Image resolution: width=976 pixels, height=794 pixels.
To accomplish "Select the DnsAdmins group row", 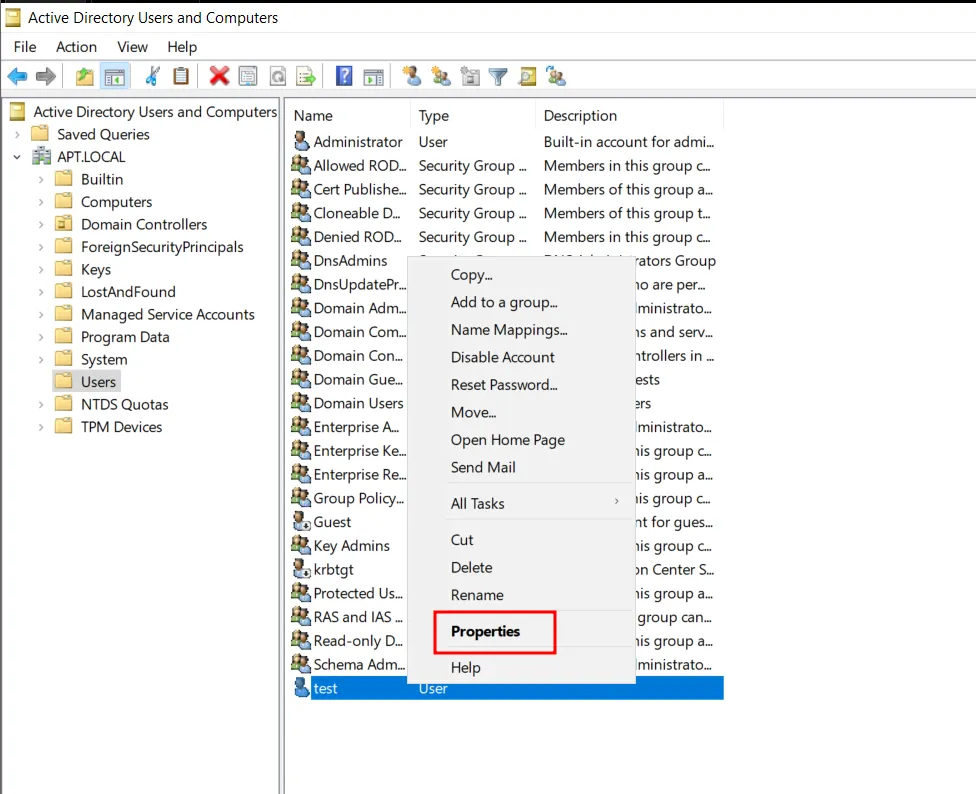I will [349, 261].
